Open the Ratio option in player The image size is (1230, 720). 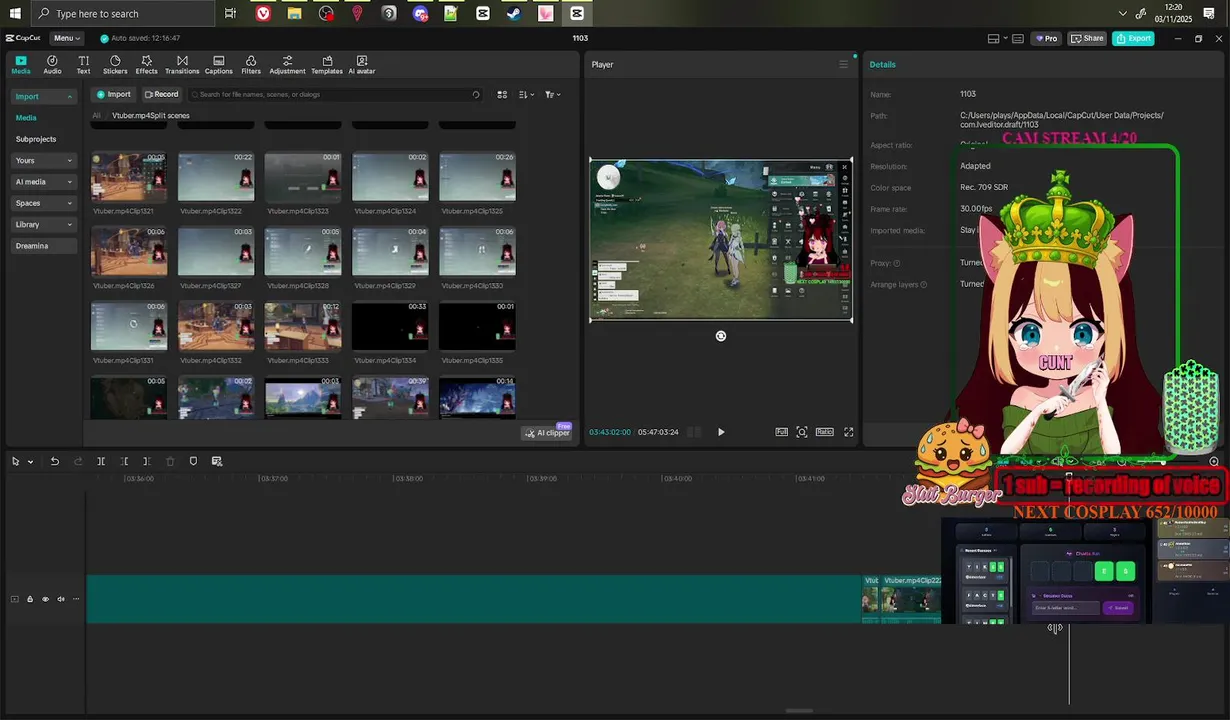pyautogui.click(x=825, y=432)
